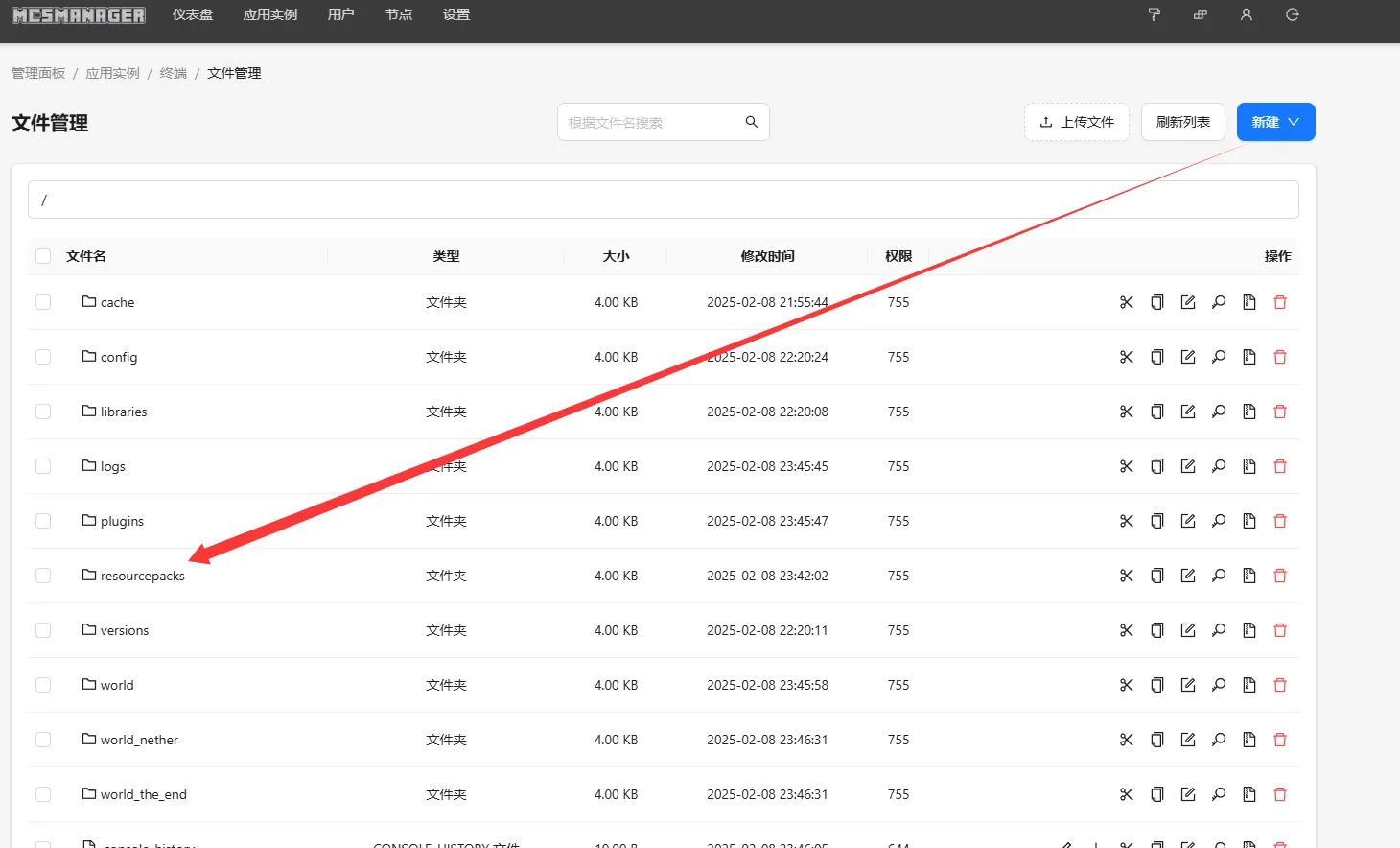Toggle the select-all checkbox in table header
This screenshot has width=1400, height=848.
[x=43, y=256]
